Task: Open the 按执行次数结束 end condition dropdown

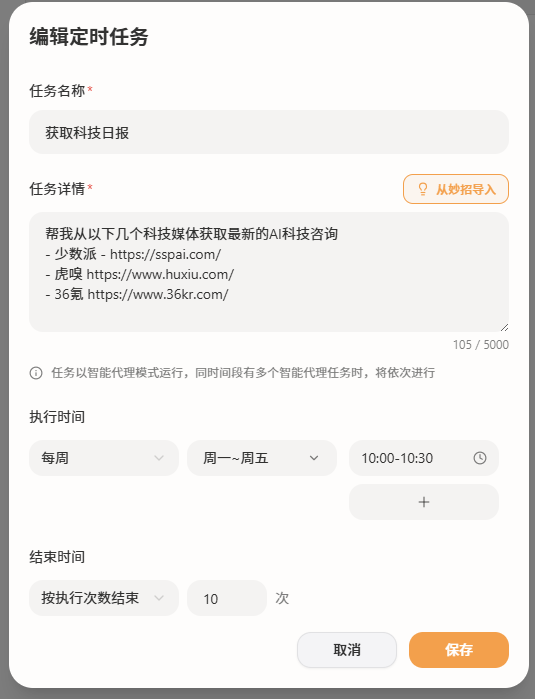Action: point(104,598)
